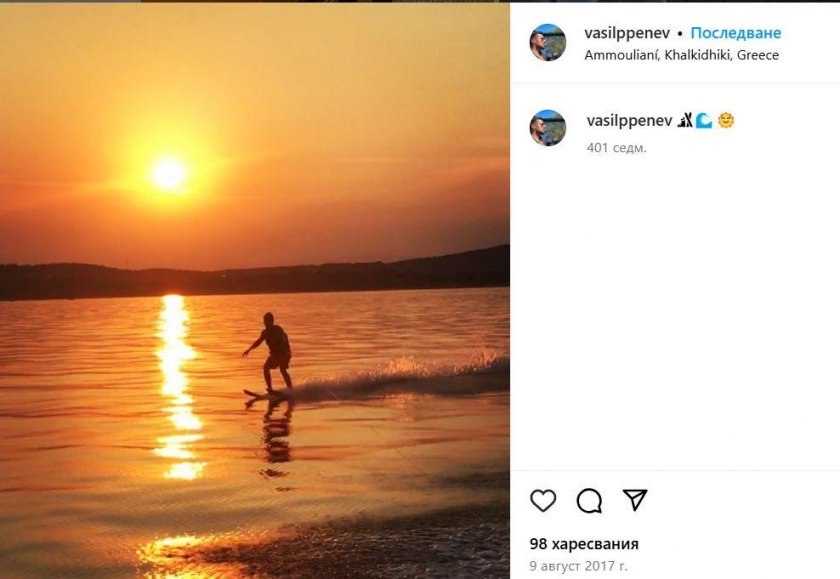Click the avatar beside the caption
Viewport: 840px width, 579px height.
point(548,128)
